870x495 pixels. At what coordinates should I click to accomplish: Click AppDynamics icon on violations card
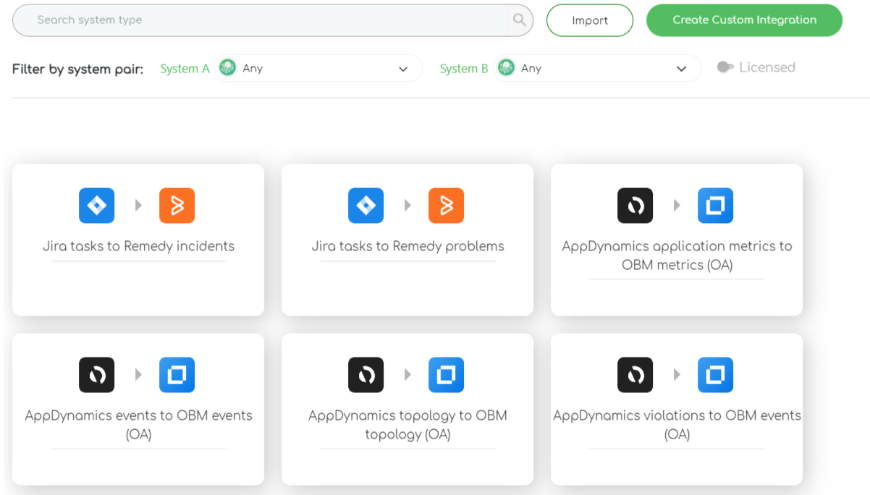(x=635, y=375)
